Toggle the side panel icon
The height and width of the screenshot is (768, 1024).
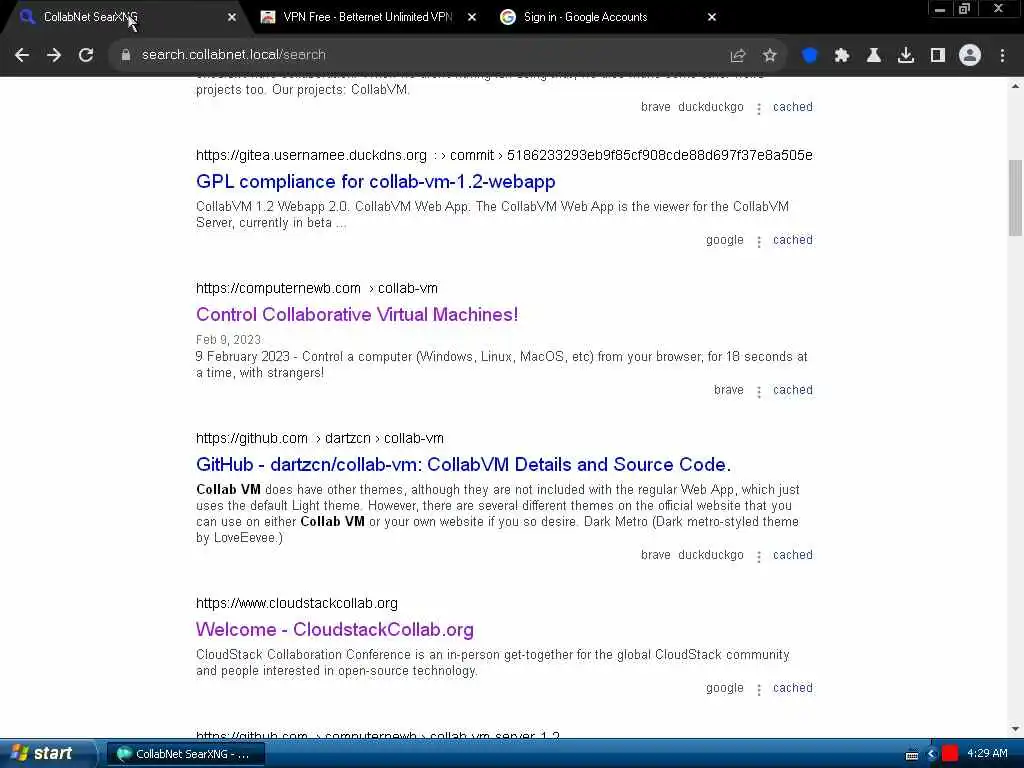pos(938,56)
